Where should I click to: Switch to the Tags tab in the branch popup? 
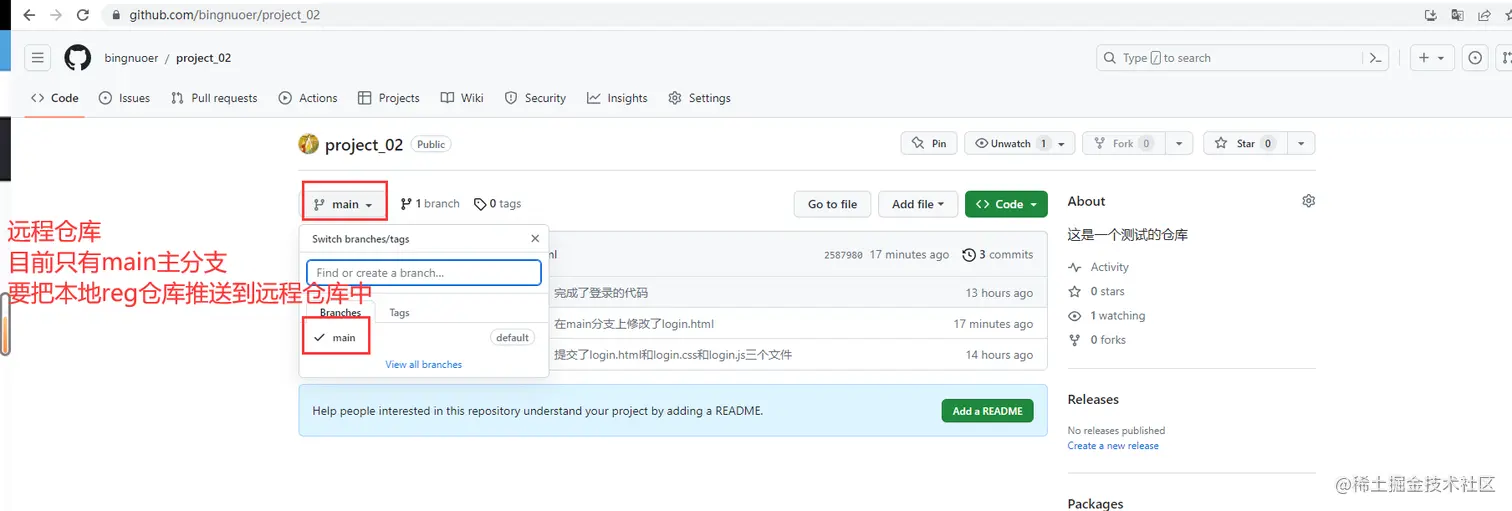399,313
